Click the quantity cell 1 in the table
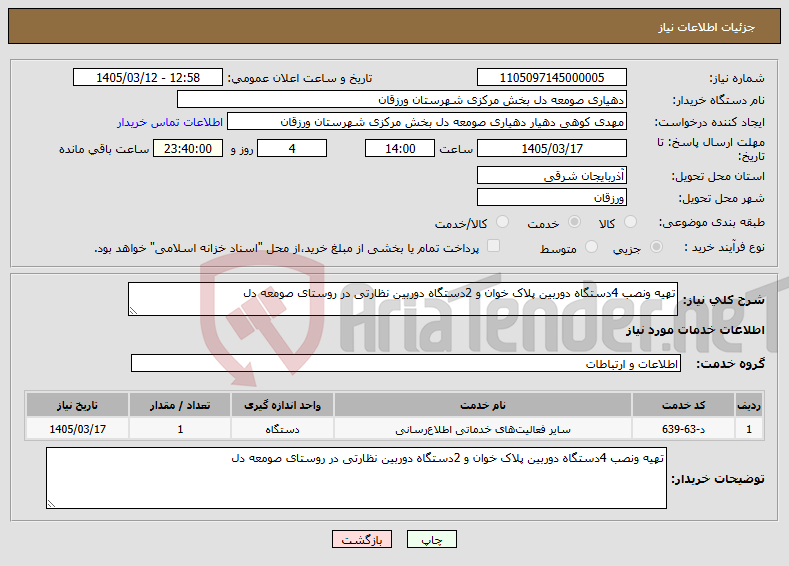 [180, 429]
